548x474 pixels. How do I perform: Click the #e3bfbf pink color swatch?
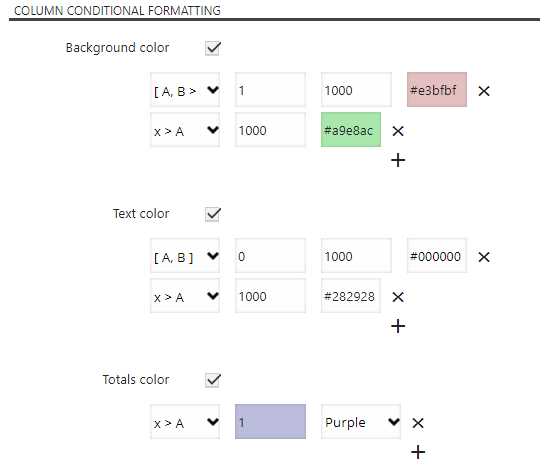click(437, 89)
